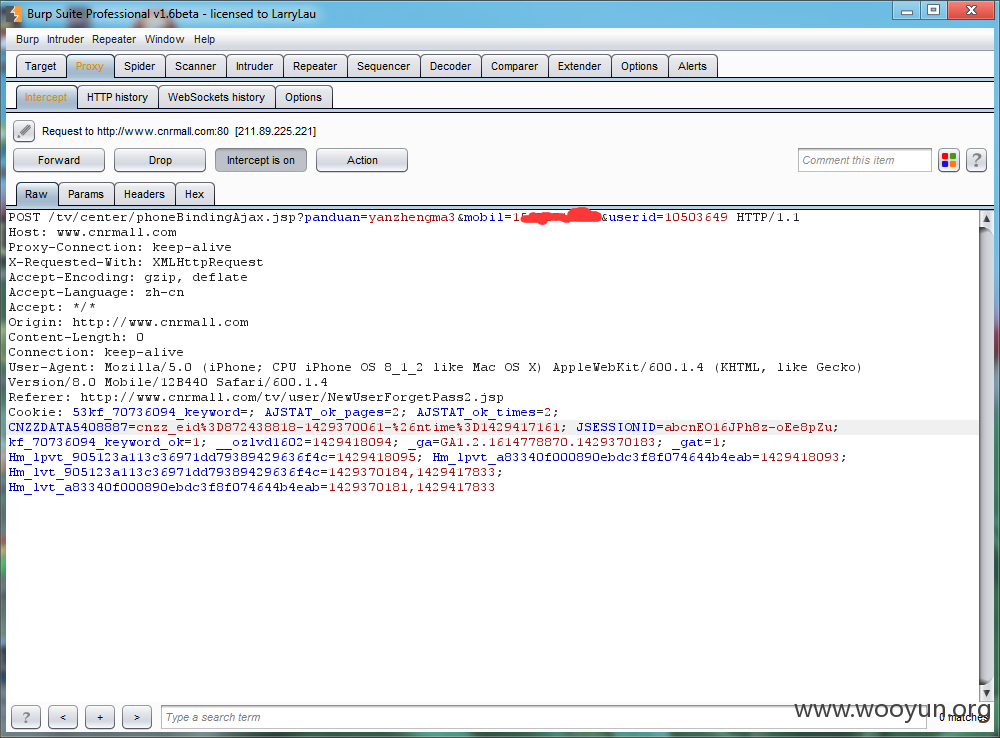This screenshot has width=1000, height=738.
Task: Open the Action menu button
Action: click(362, 160)
